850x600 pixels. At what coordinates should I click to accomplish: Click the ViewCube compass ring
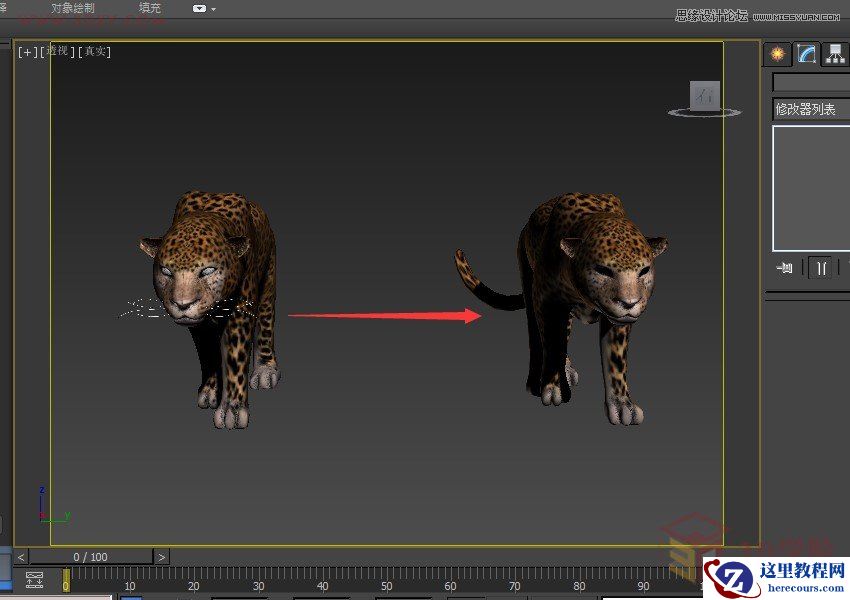point(705,114)
